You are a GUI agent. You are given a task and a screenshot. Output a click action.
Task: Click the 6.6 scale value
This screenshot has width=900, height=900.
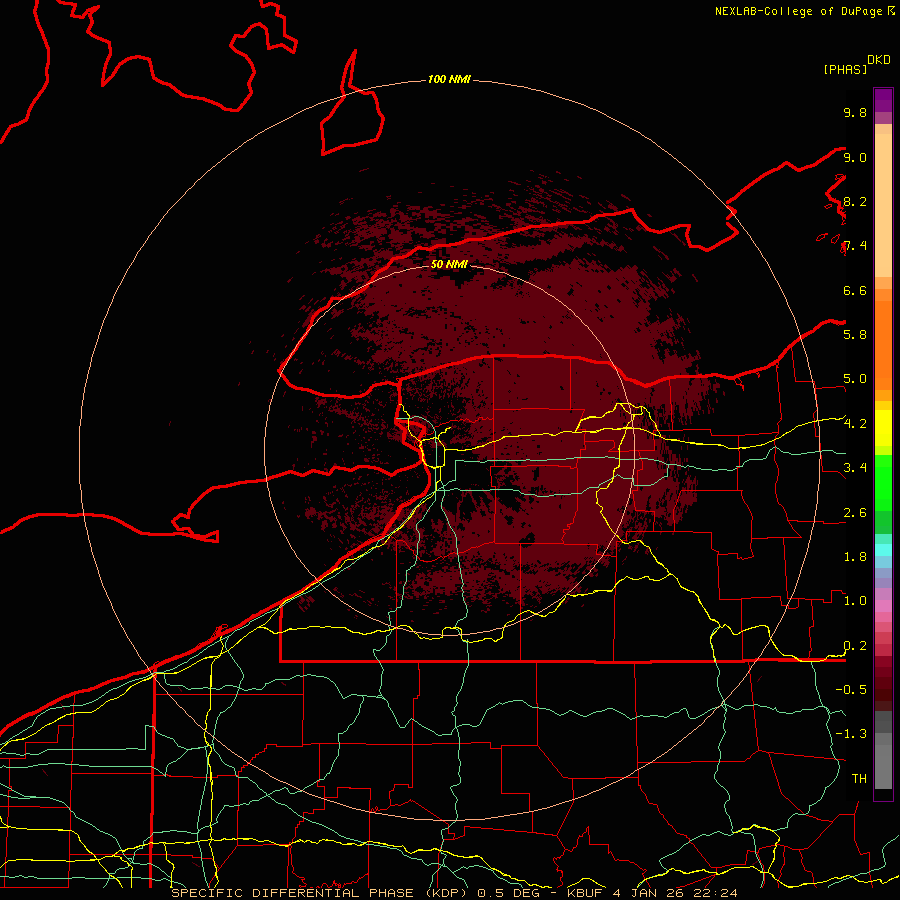point(855,290)
